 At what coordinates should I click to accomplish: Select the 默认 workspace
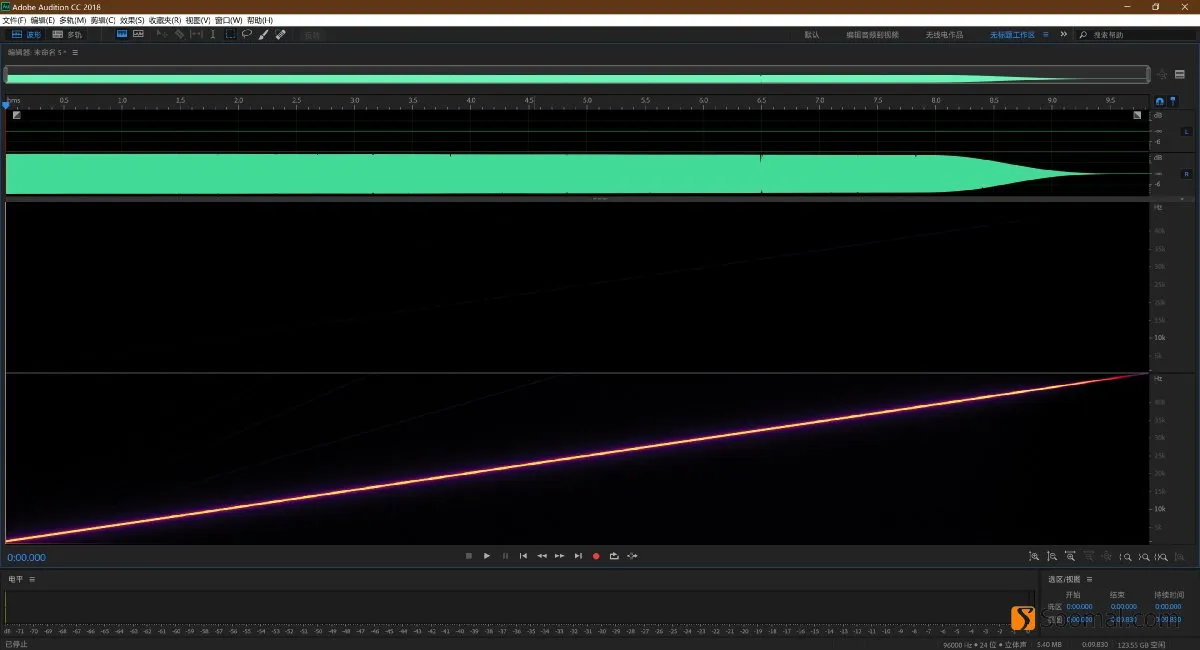812,34
